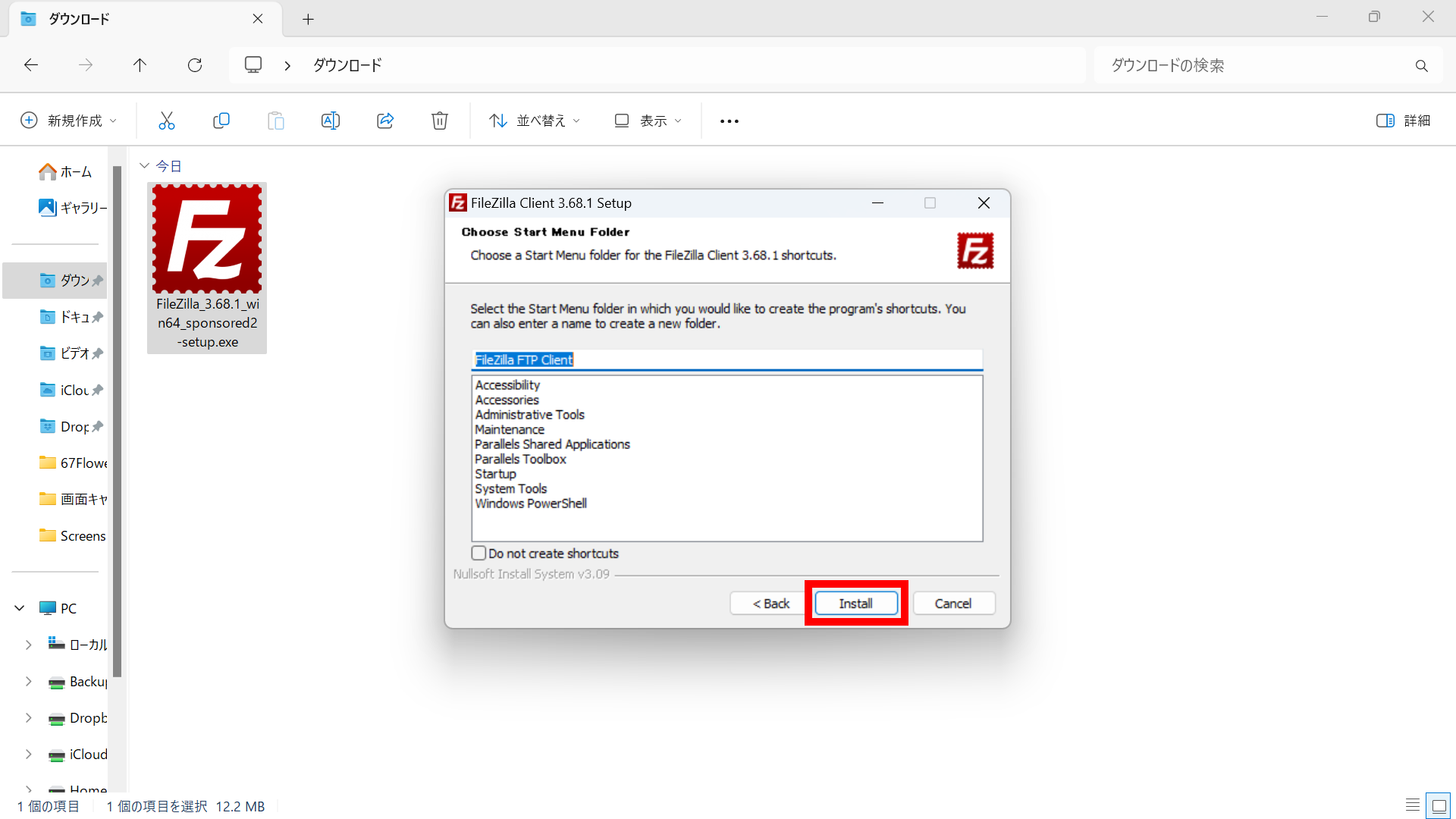Click the Explorer forward arrow
1456x819 pixels.
click(86, 65)
